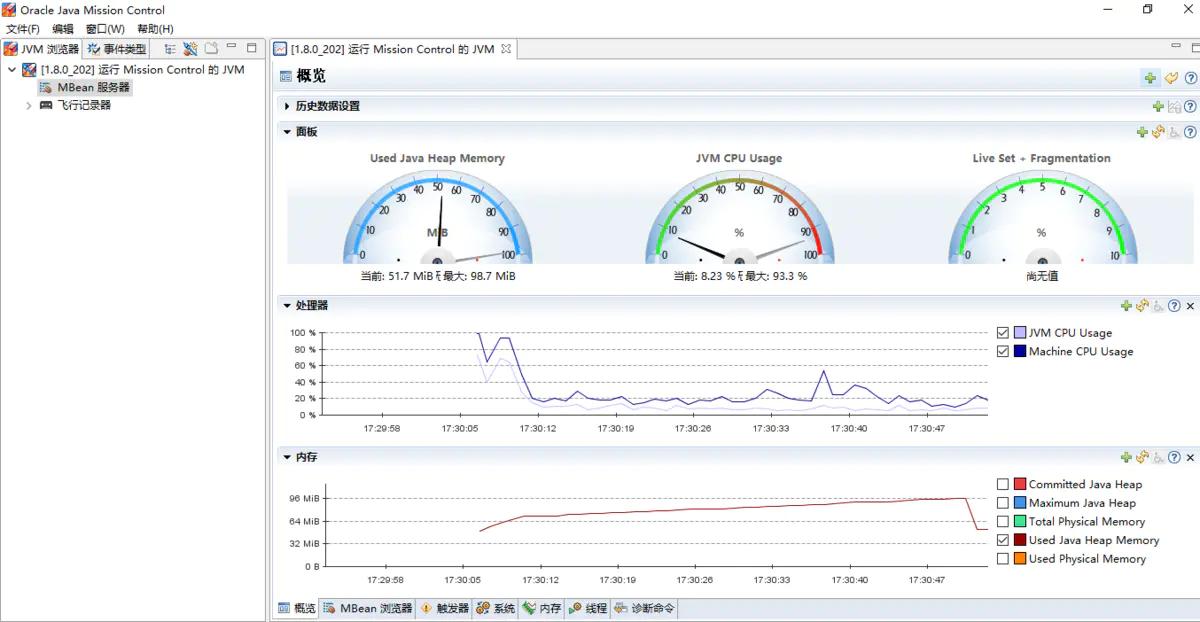Close the 内存 chart section with its X icon
The height and width of the screenshot is (622, 1200).
coord(1190,457)
